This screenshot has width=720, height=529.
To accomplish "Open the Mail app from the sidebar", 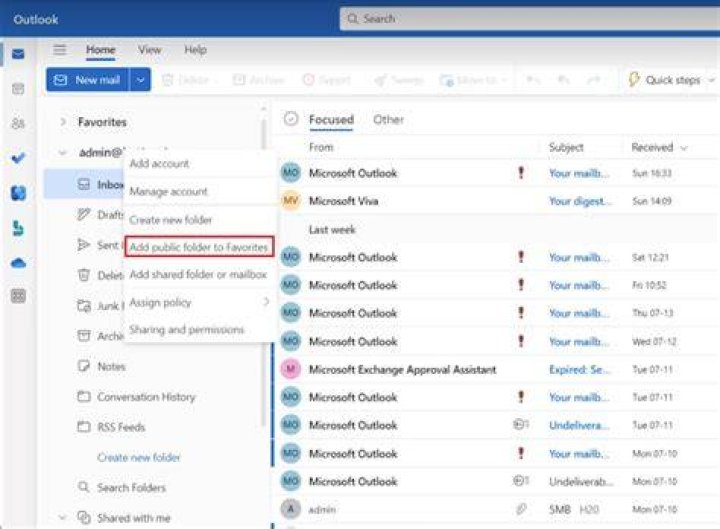I will pyautogui.click(x=18, y=54).
